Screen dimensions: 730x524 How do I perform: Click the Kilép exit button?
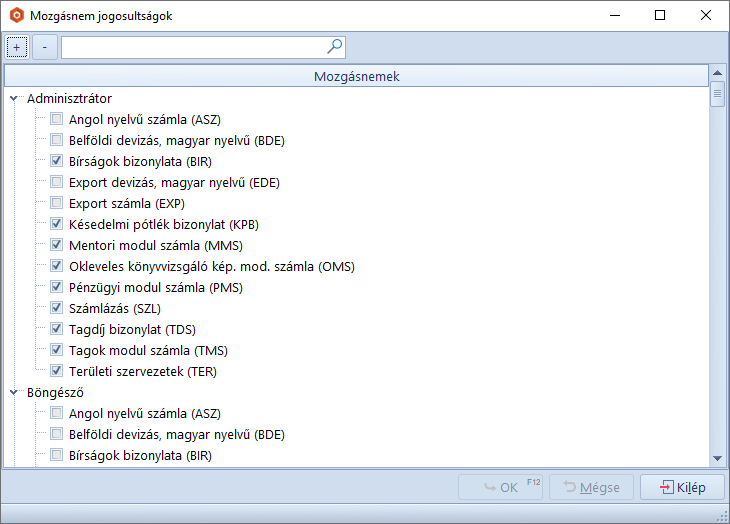click(x=680, y=487)
